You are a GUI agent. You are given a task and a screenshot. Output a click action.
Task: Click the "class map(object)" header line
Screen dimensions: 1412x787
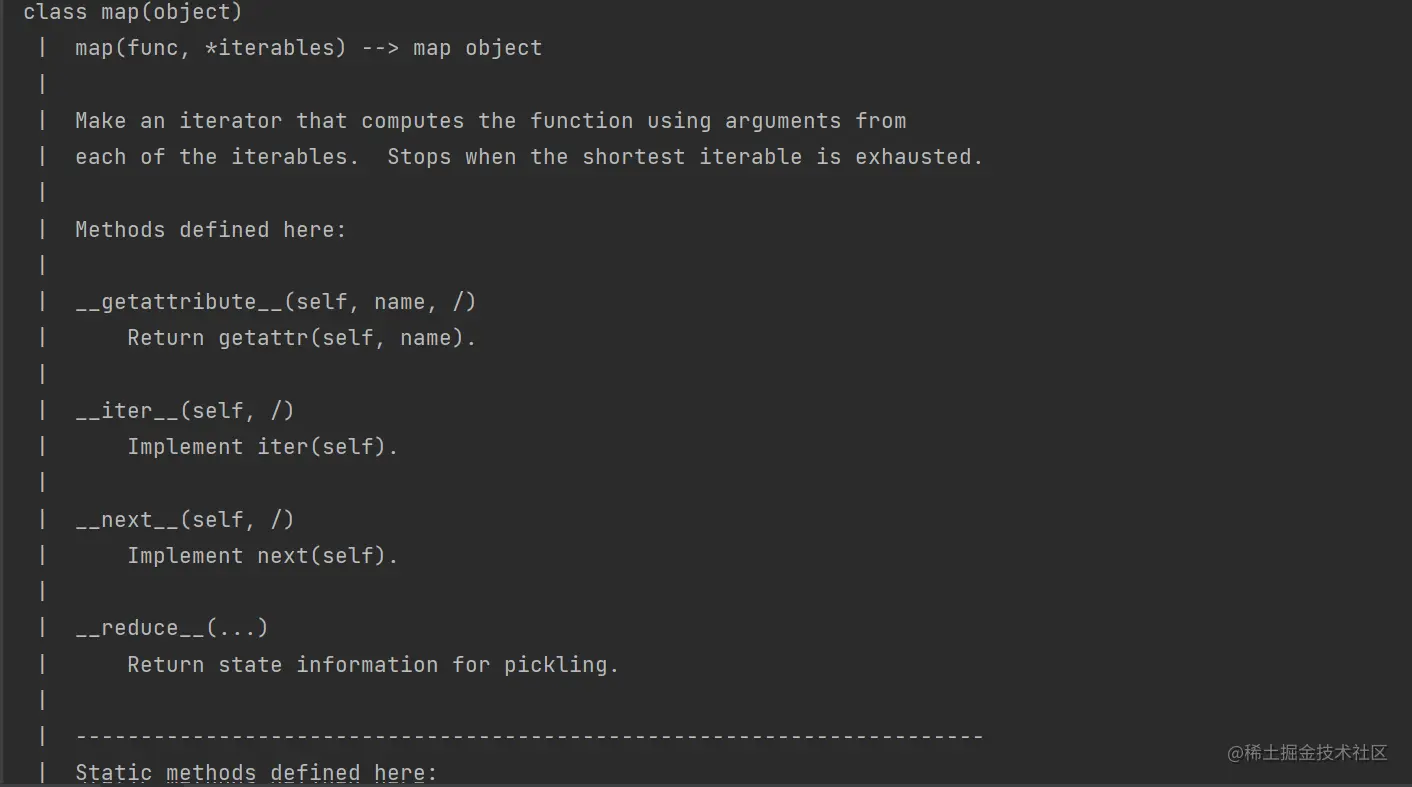click(133, 12)
